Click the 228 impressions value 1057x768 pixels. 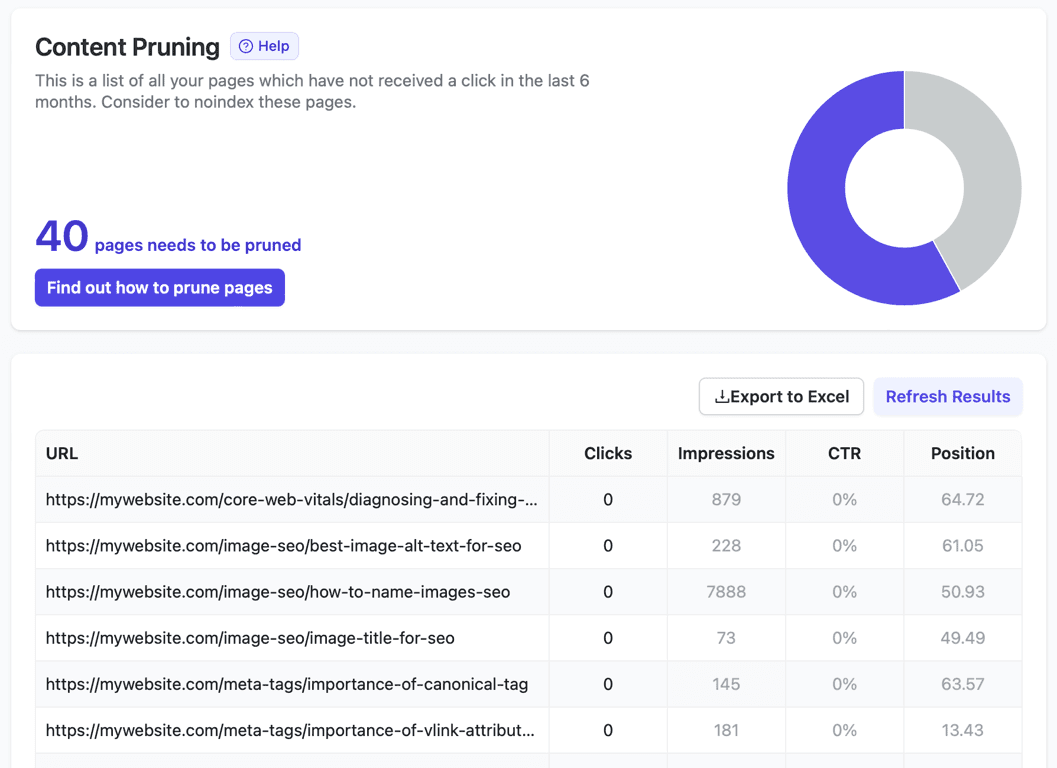(x=726, y=545)
